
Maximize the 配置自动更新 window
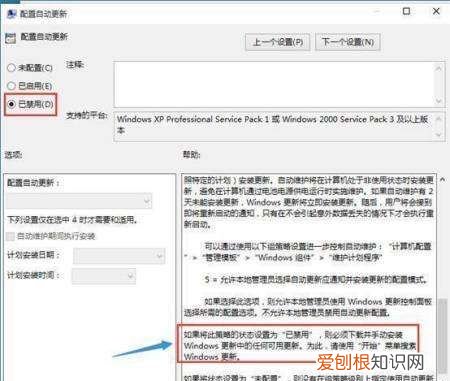[406, 11]
